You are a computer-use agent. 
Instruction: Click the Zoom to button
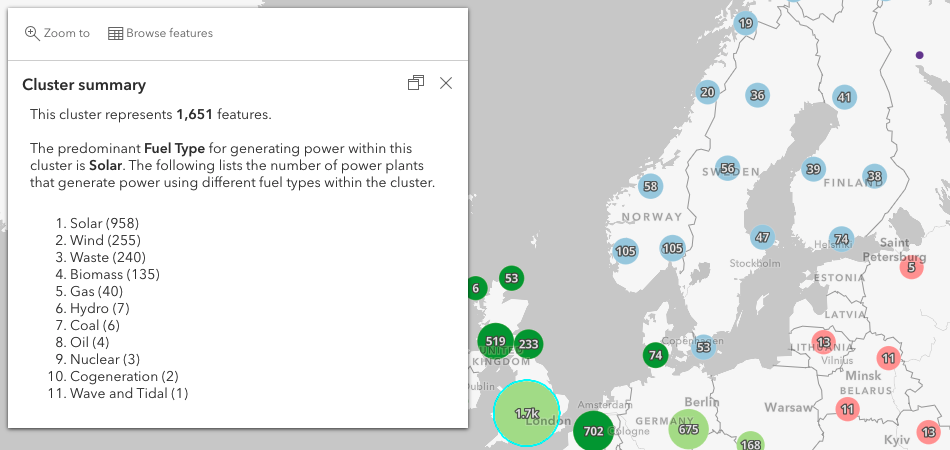pyautogui.click(x=57, y=33)
